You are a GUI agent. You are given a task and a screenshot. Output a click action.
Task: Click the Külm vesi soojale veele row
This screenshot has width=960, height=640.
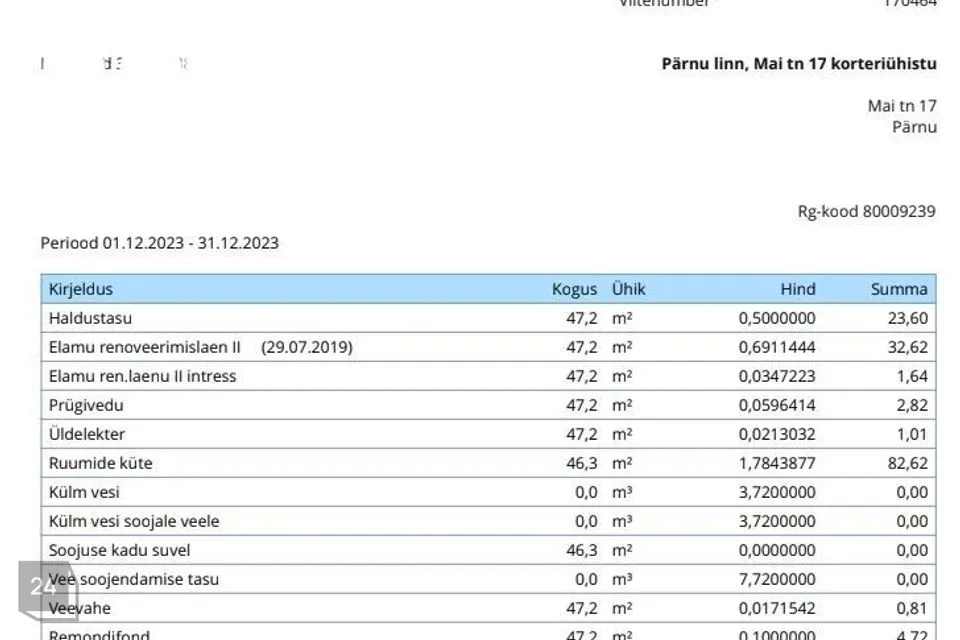134,521
